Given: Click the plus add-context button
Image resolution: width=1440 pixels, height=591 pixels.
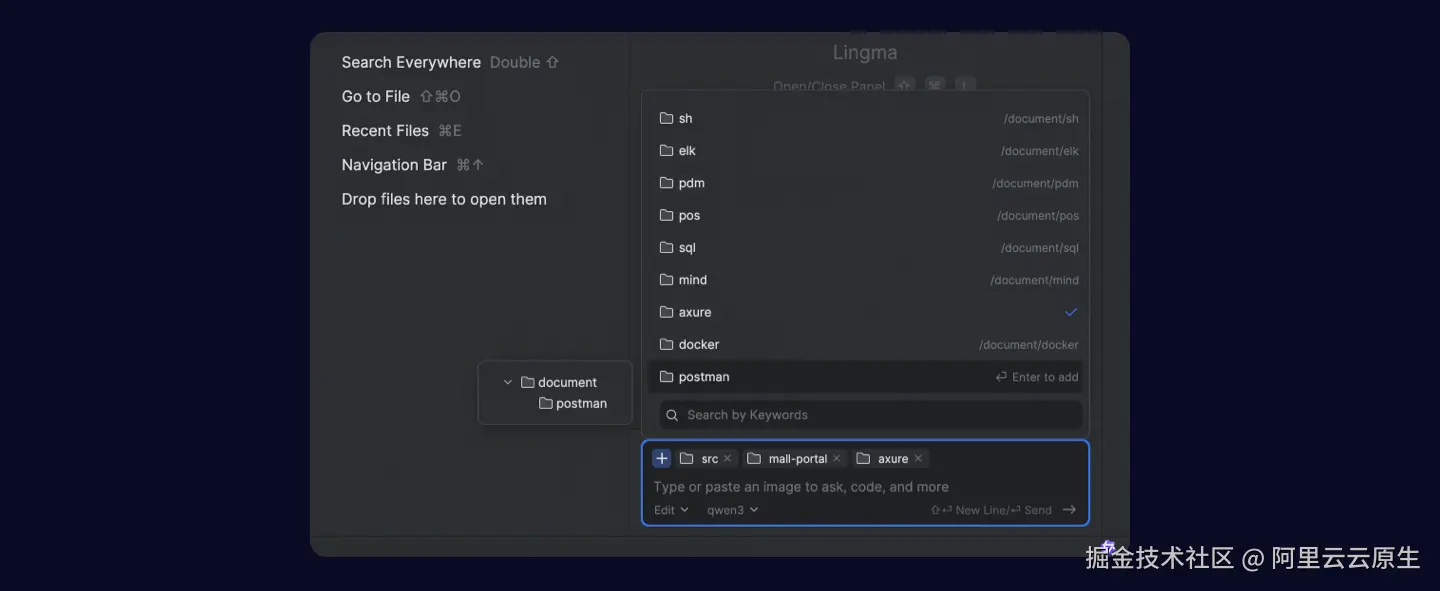Looking at the screenshot, I should (x=661, y=458).
